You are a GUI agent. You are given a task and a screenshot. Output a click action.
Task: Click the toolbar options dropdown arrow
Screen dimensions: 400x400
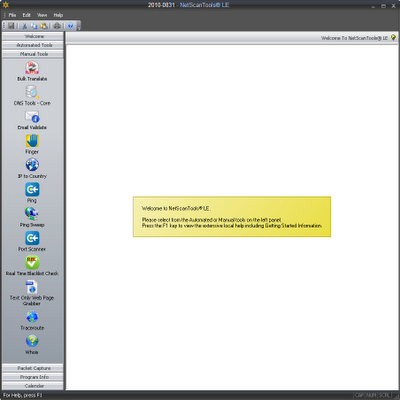pyautogui.click(x=79, y=26)
